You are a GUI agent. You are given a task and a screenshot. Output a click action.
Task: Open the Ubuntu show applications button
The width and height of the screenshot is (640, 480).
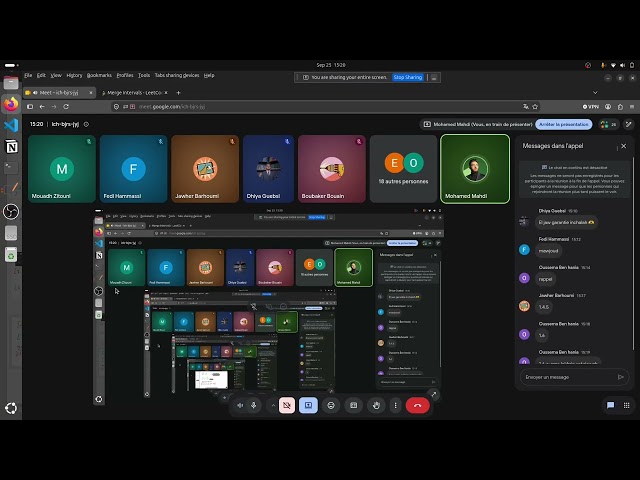tap(11, 408)
